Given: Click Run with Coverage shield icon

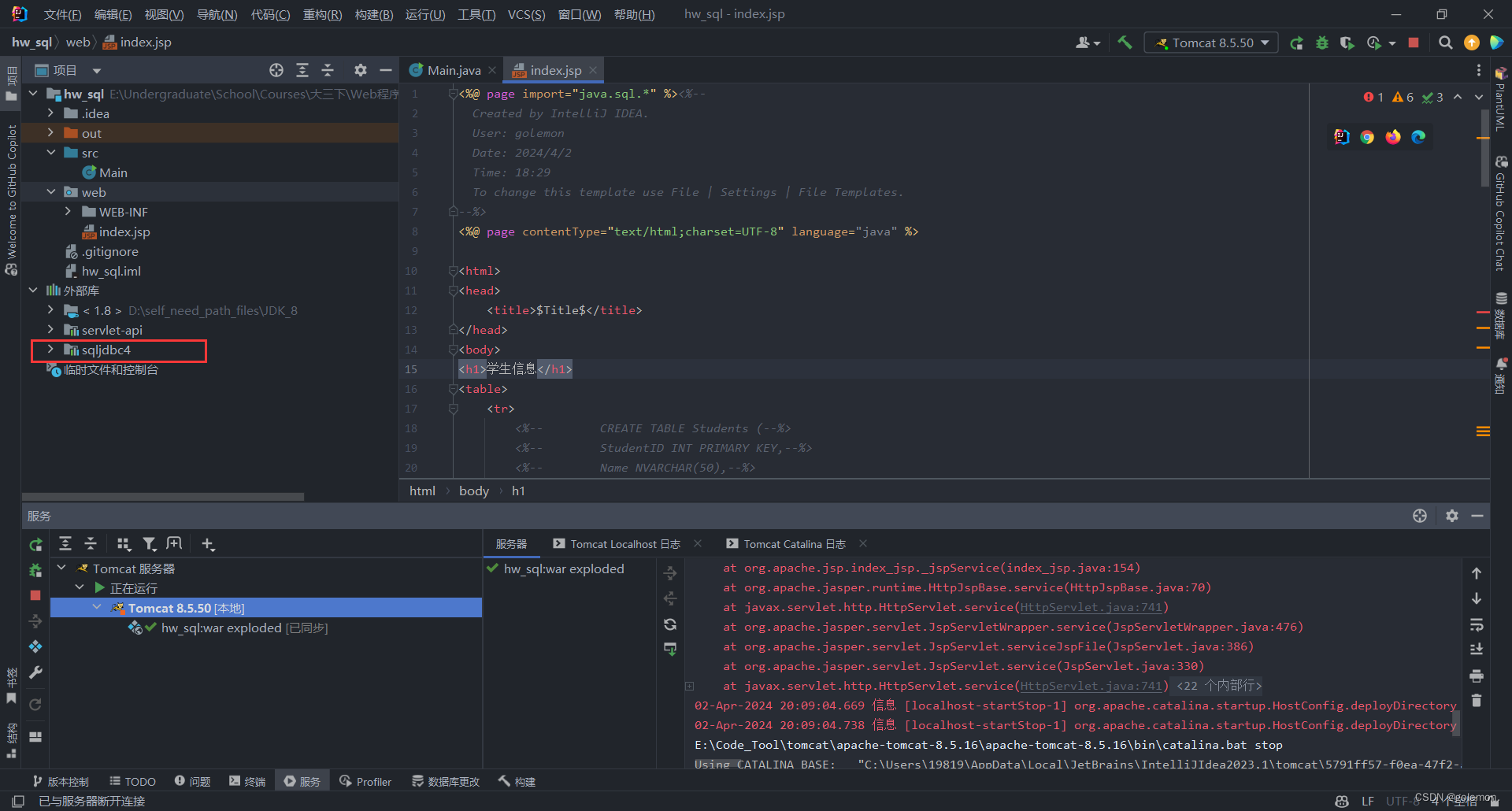Looking at the screenshot, I should (x=1347, y=43).
